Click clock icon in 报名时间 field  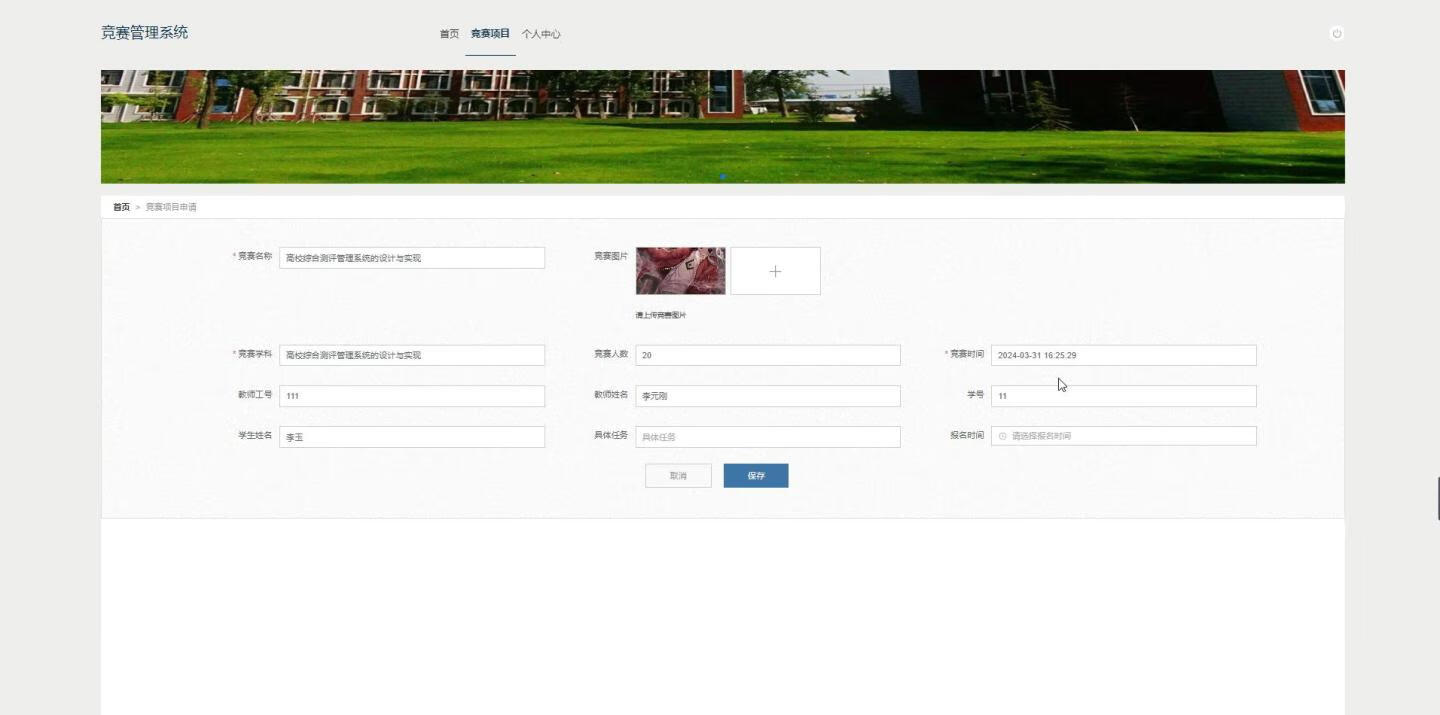tap(1002, 436)
